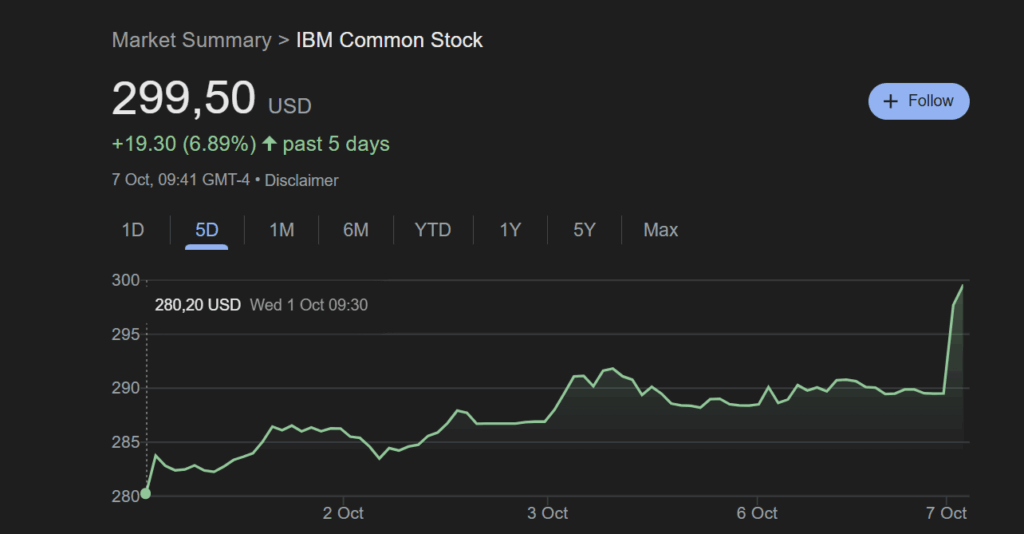Select the Max range tab
The width and height of the screenshot is (1024, 534).
pos(660,230)
